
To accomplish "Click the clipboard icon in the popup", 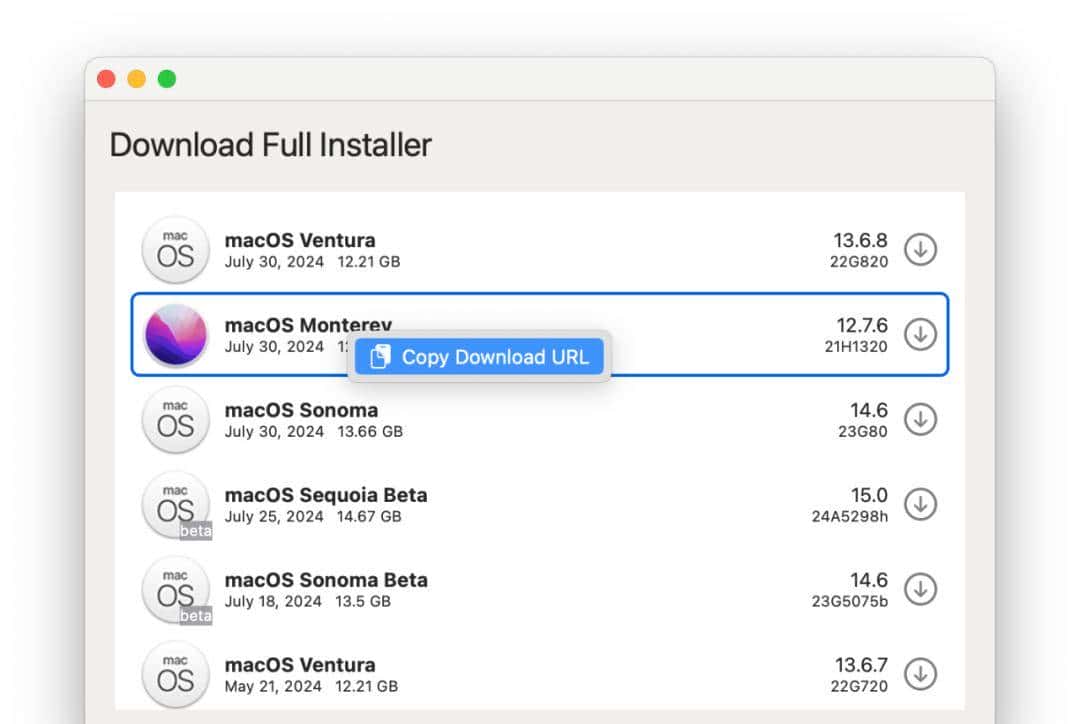I will pyautogui.click(x=378, y=356).
